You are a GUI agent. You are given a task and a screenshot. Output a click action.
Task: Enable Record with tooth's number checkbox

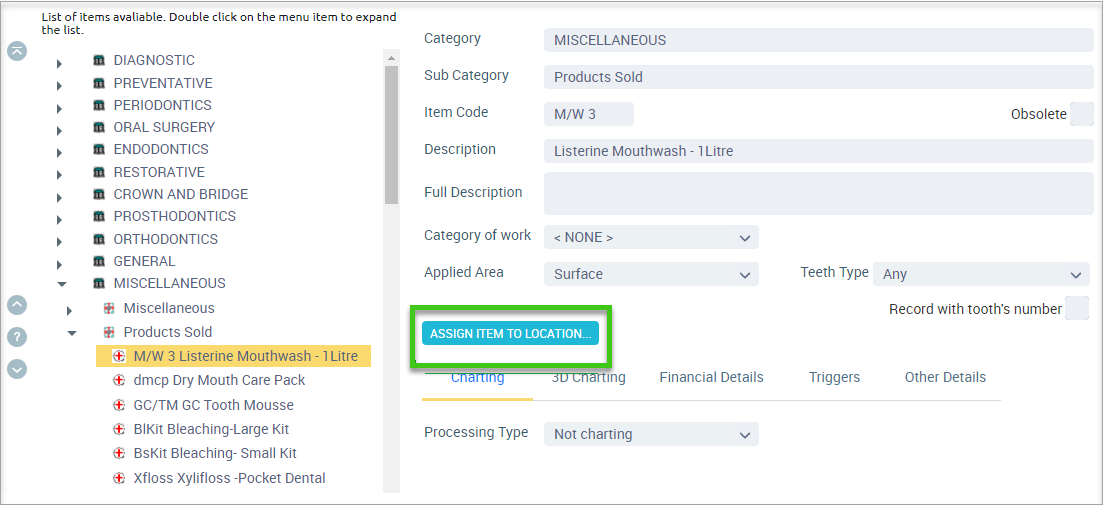[1077, 308]
